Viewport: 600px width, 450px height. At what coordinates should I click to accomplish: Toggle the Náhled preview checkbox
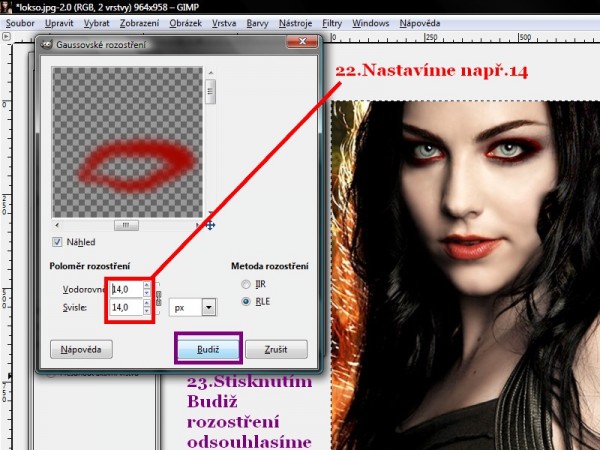click(x=57, y=242)
